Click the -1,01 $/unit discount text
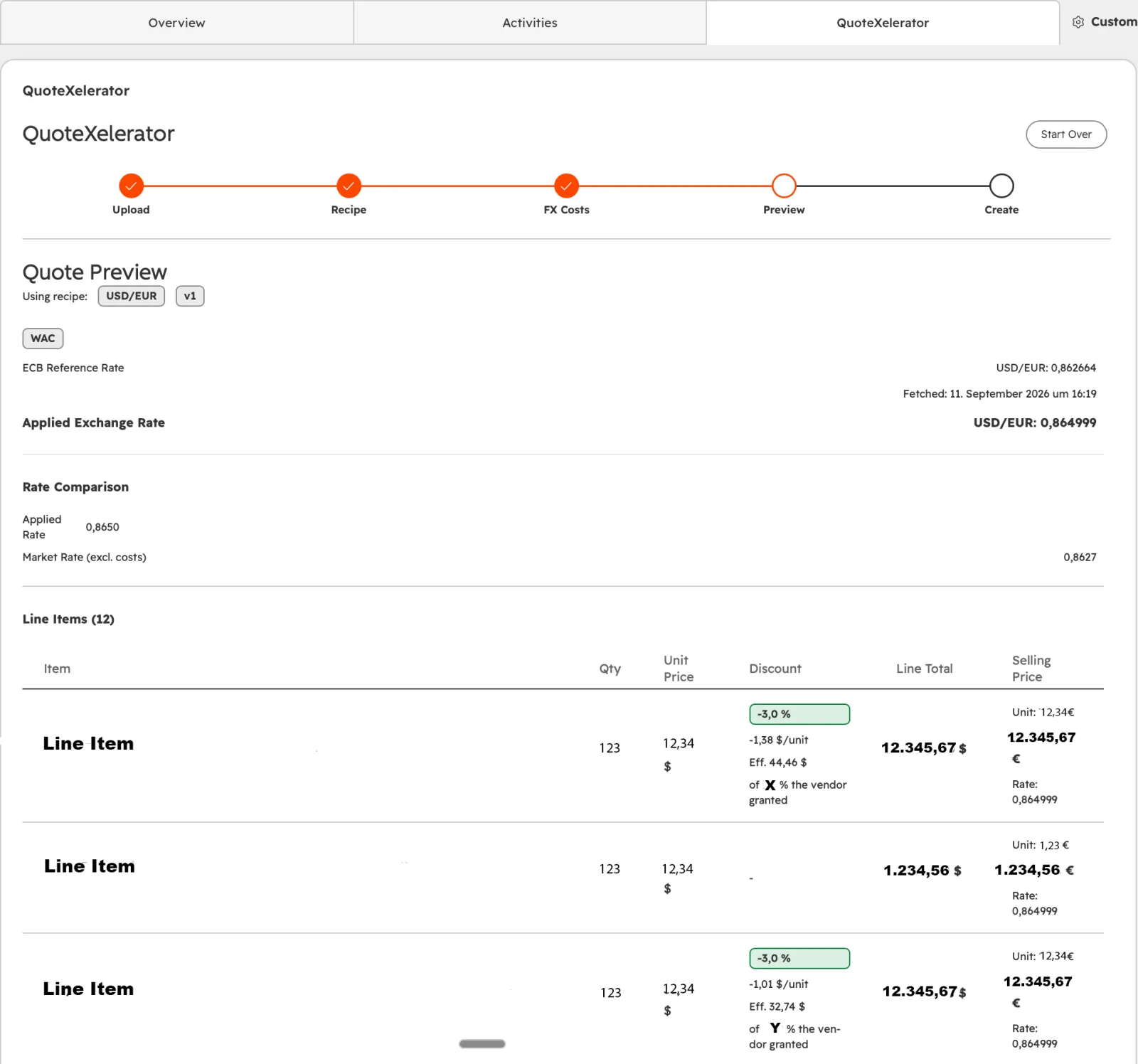This screenshot has height=1064, width=1138. pos(778,984)
